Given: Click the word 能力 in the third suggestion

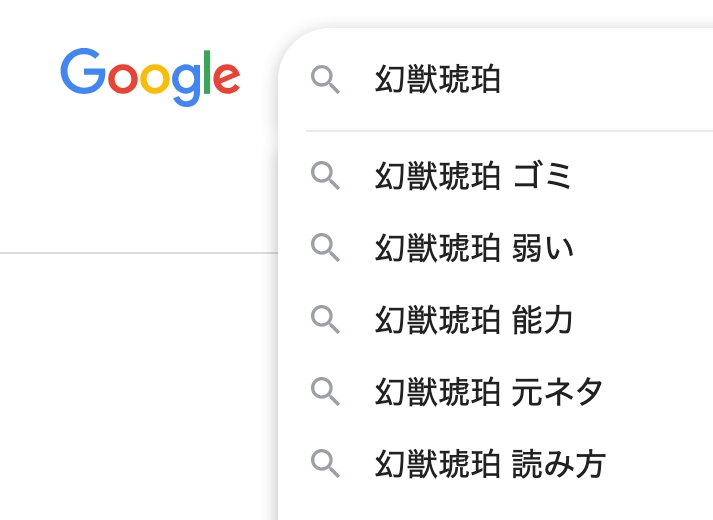Looking at the screenshot, I should point(543,319).
